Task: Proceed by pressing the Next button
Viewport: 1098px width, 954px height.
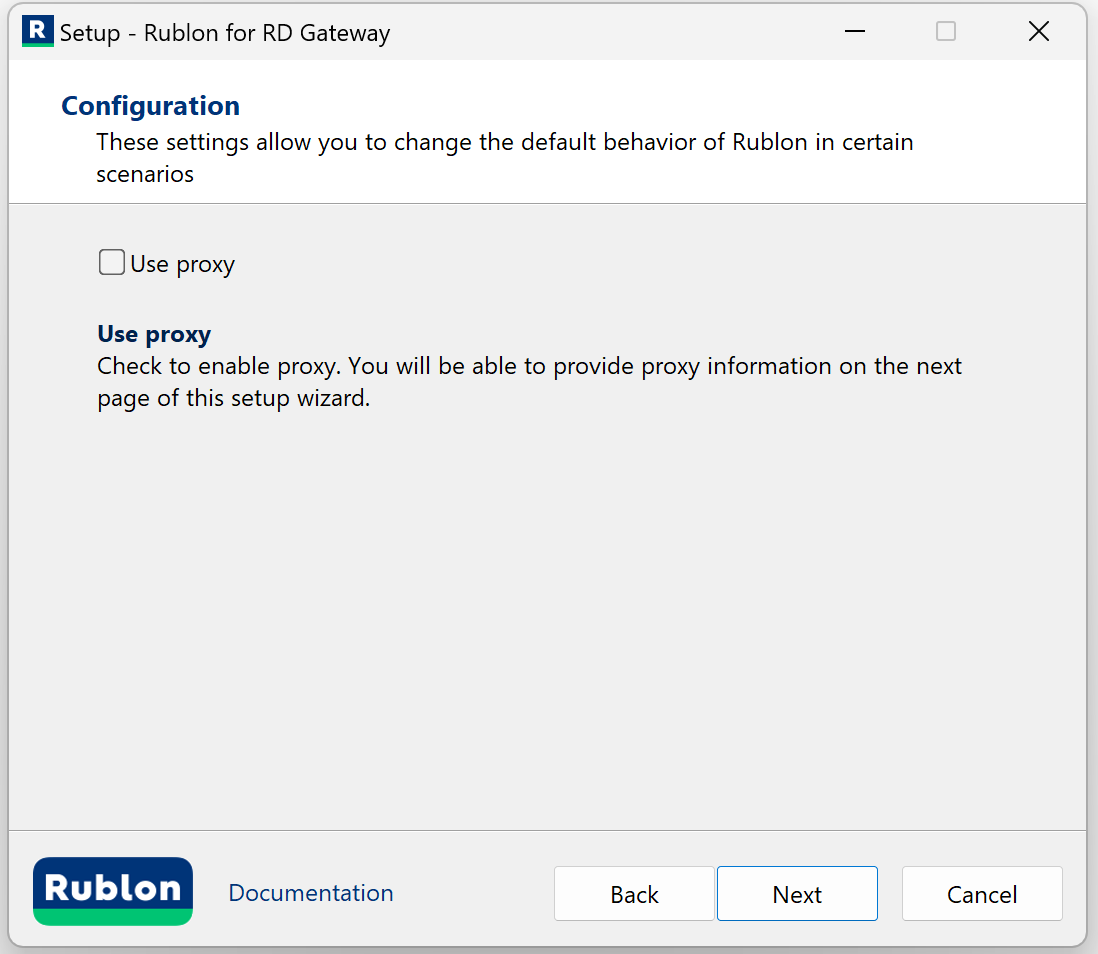Action: coord(797,894)
